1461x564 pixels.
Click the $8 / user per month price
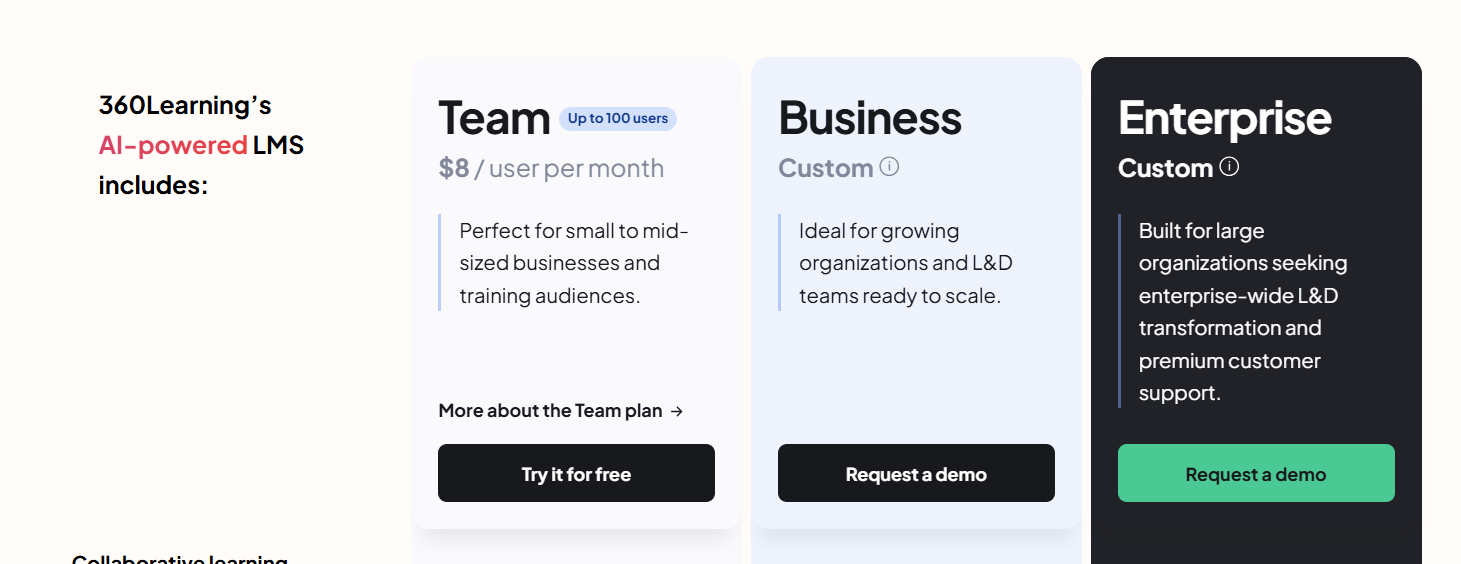click(x=551, y=168)
